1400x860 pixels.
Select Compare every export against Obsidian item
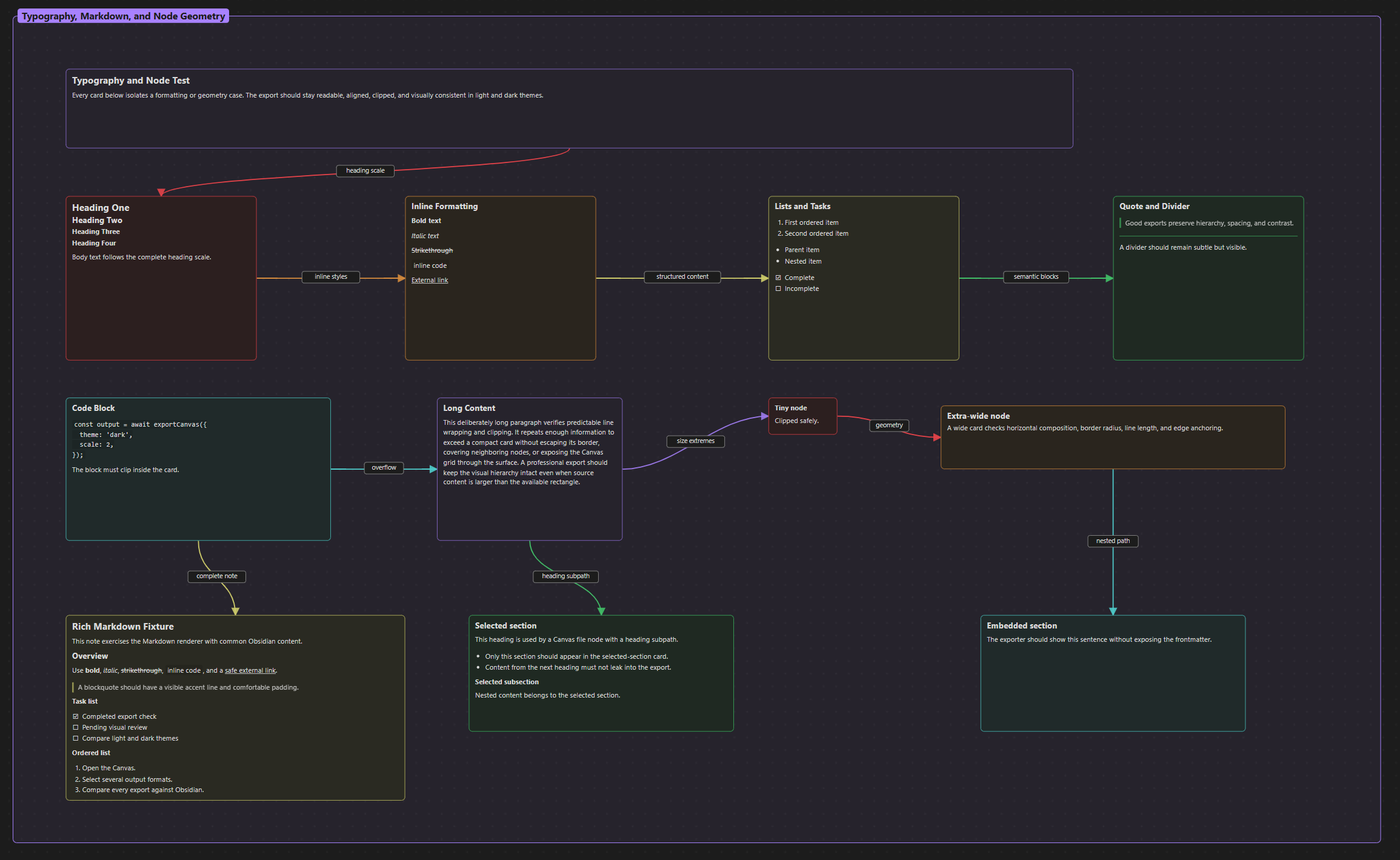[143, 790]
